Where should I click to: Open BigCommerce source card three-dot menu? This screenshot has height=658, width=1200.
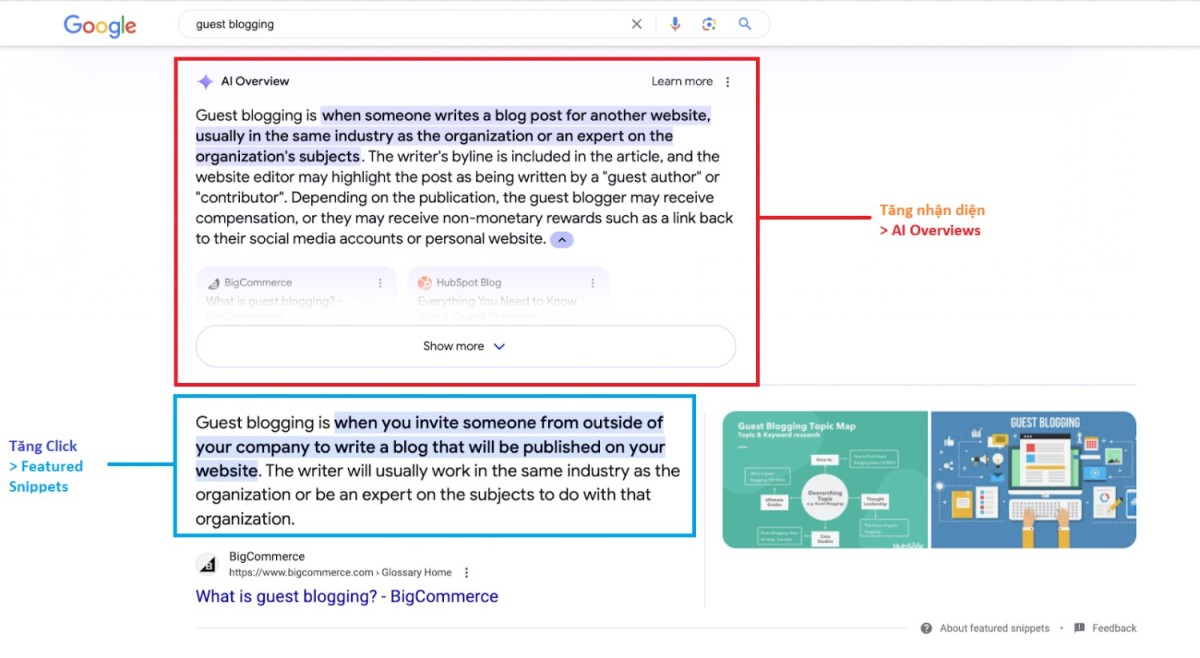coord(380,283)
